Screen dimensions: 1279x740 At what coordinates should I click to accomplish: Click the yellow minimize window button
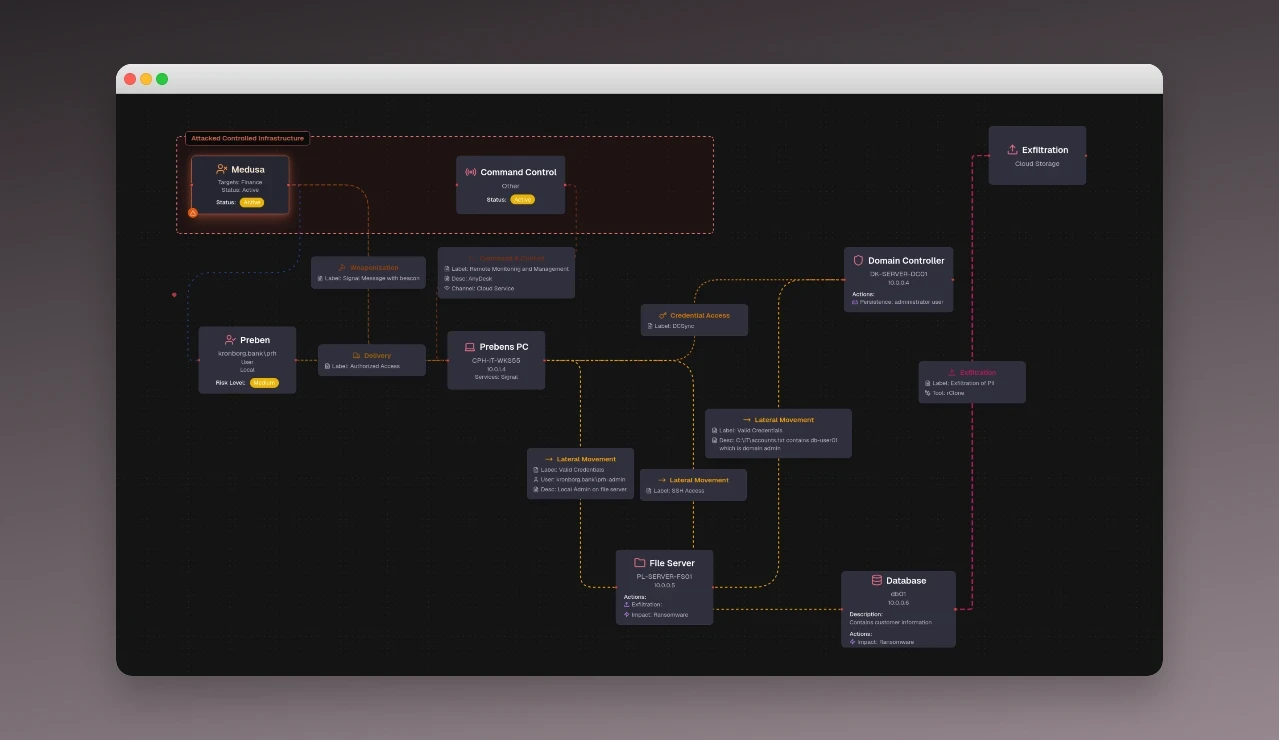(x=146, y=79)
